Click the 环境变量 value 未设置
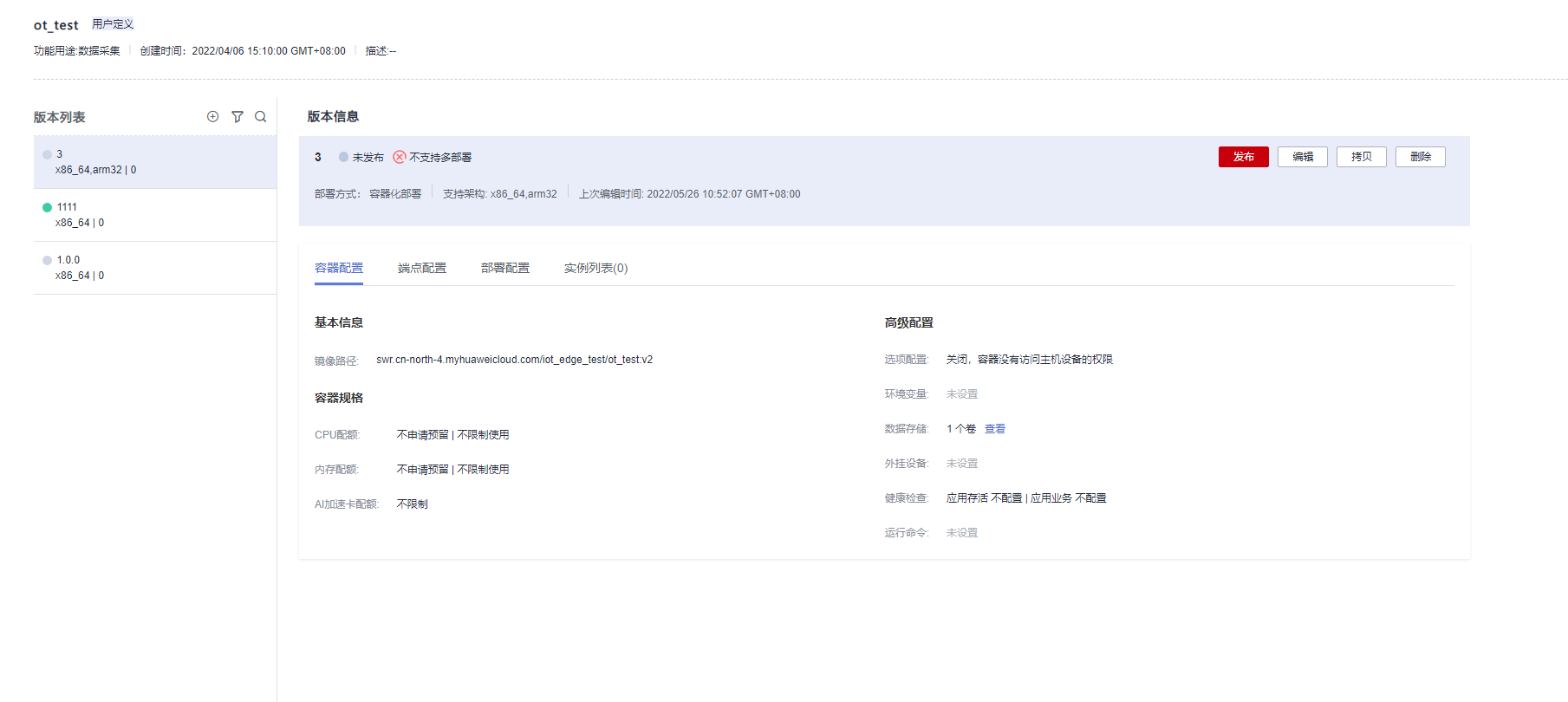This screenshot has height=702, width=1568. coord(962,394)
